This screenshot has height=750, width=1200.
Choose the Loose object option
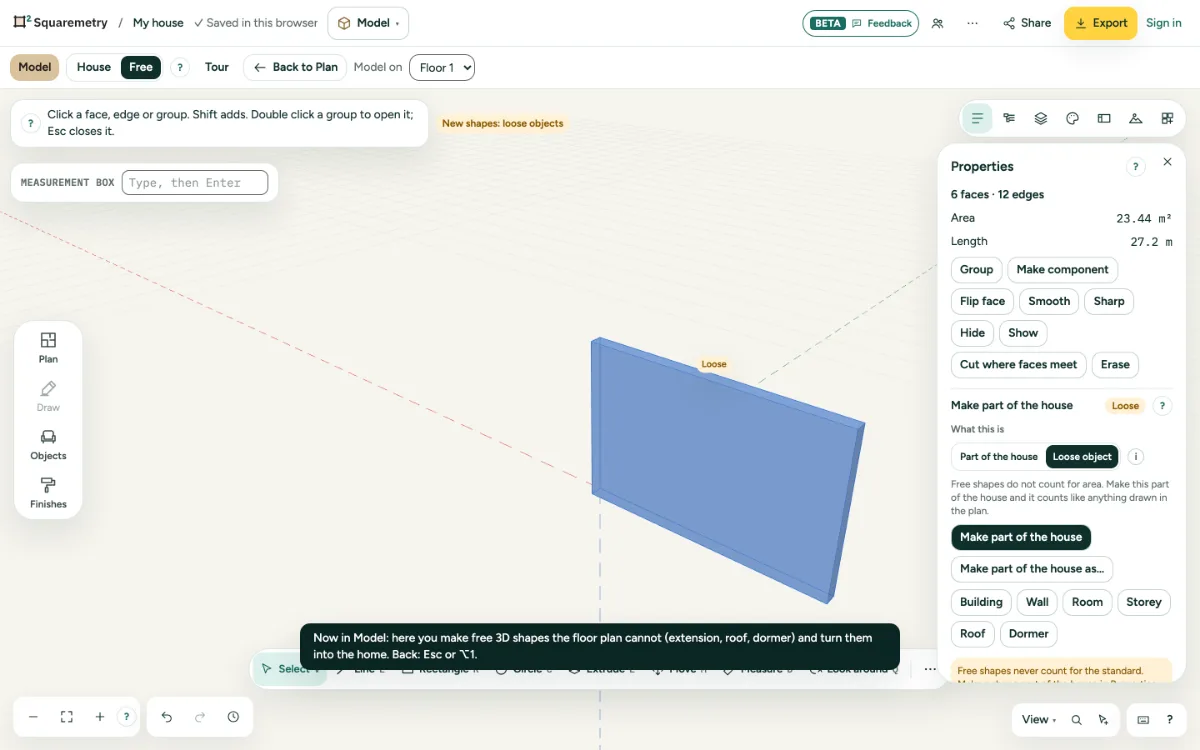tap(1082, 457)
